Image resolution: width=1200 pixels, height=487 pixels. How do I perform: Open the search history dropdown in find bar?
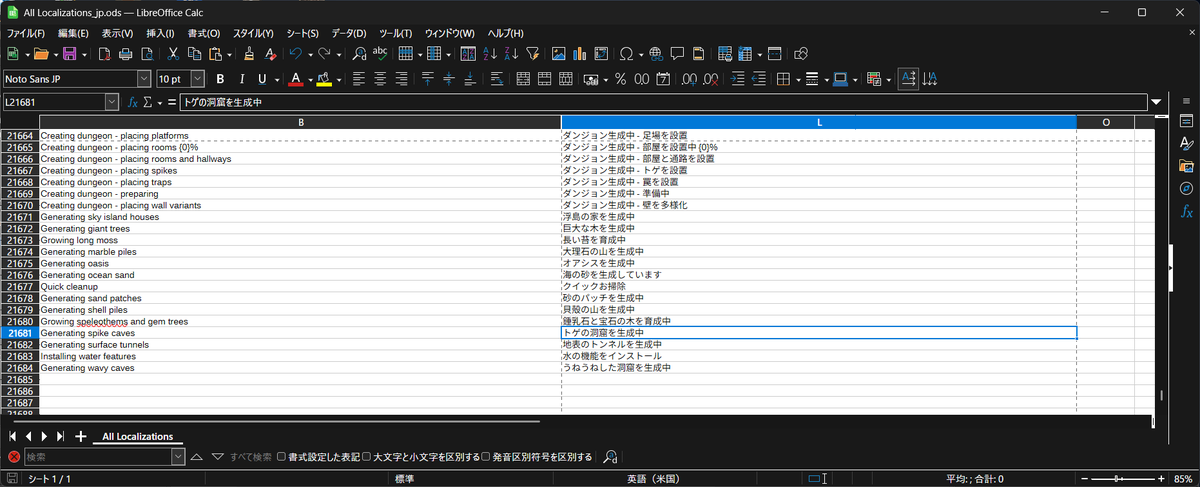tap(178, 457)
